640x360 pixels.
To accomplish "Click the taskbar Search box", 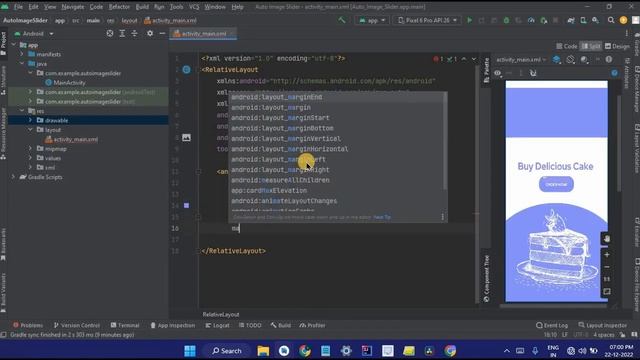I will [227, 351].
